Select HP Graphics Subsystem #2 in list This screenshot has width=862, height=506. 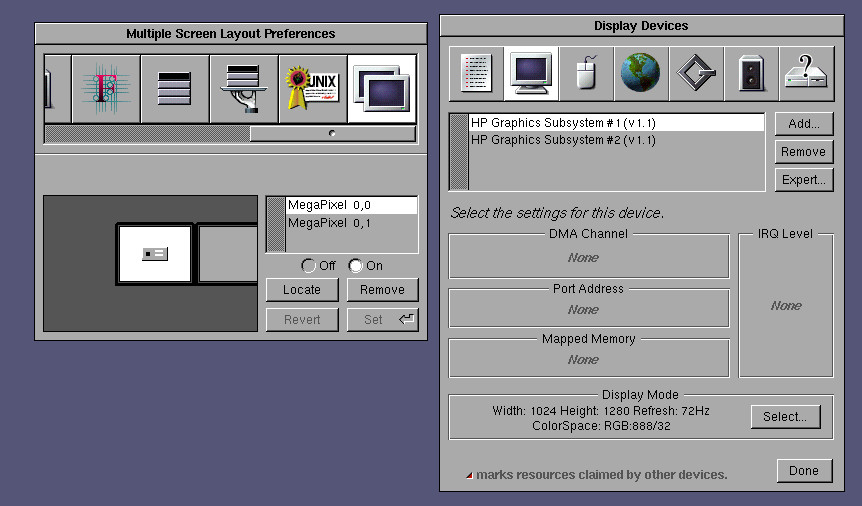(x=563, y=141)
